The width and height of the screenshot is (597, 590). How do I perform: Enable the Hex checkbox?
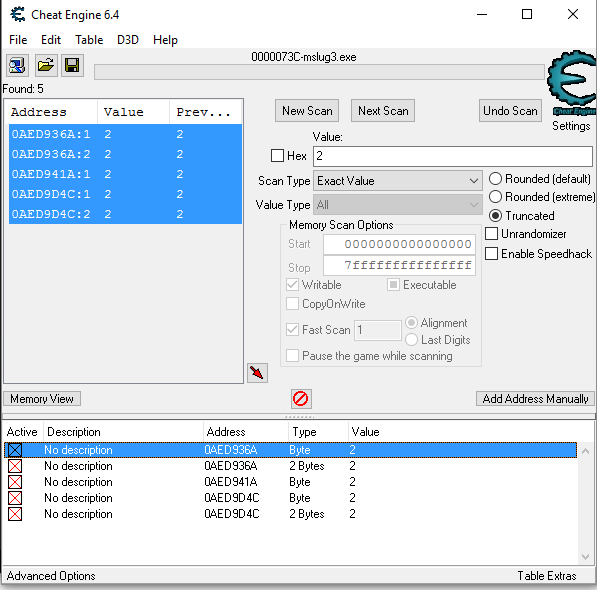click(277, 156)
